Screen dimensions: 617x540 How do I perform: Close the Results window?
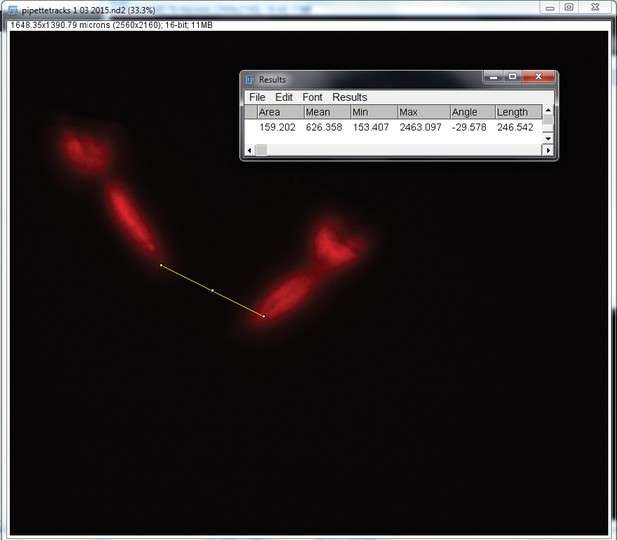538,77
